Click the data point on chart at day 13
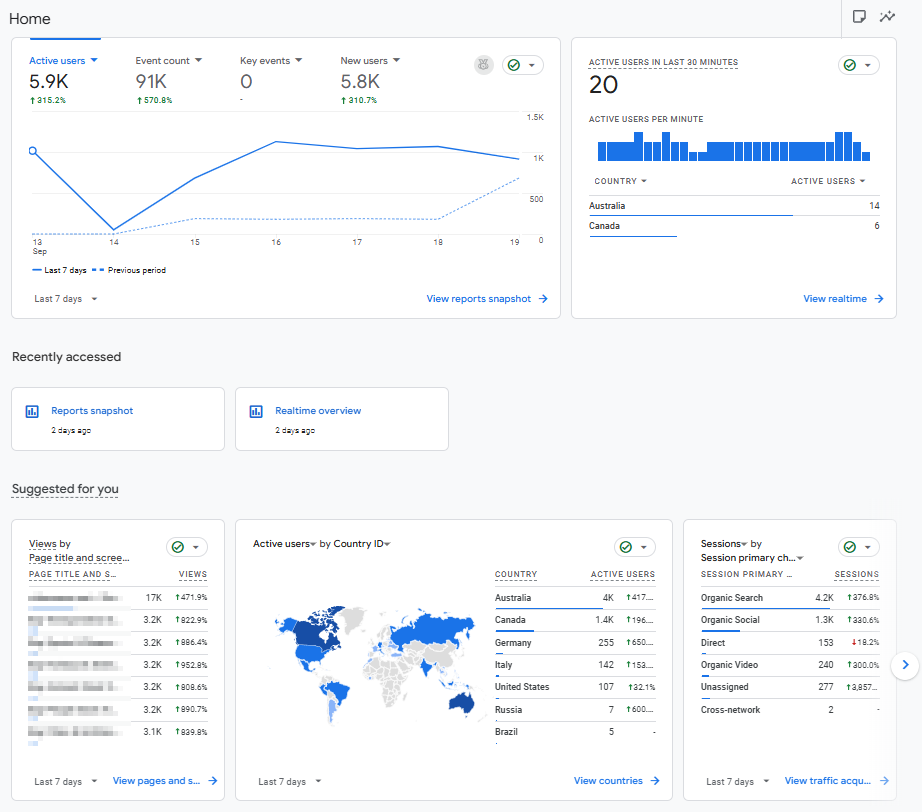Image resolution: width=922 pixels, height=812 pixels. 33,152
